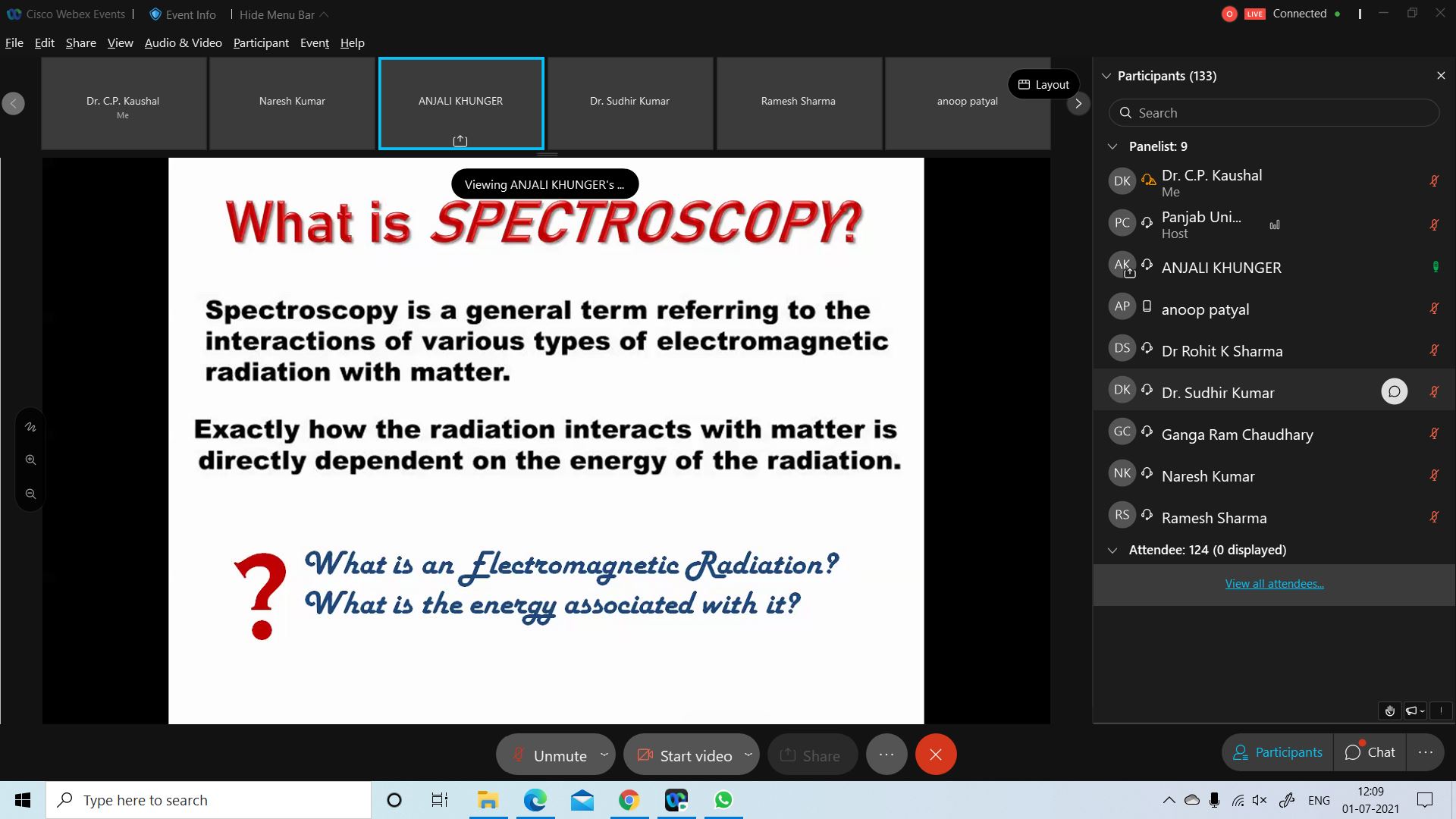Open the Event menu
This screenshot has height=819, width=1456.
[315, 42]
